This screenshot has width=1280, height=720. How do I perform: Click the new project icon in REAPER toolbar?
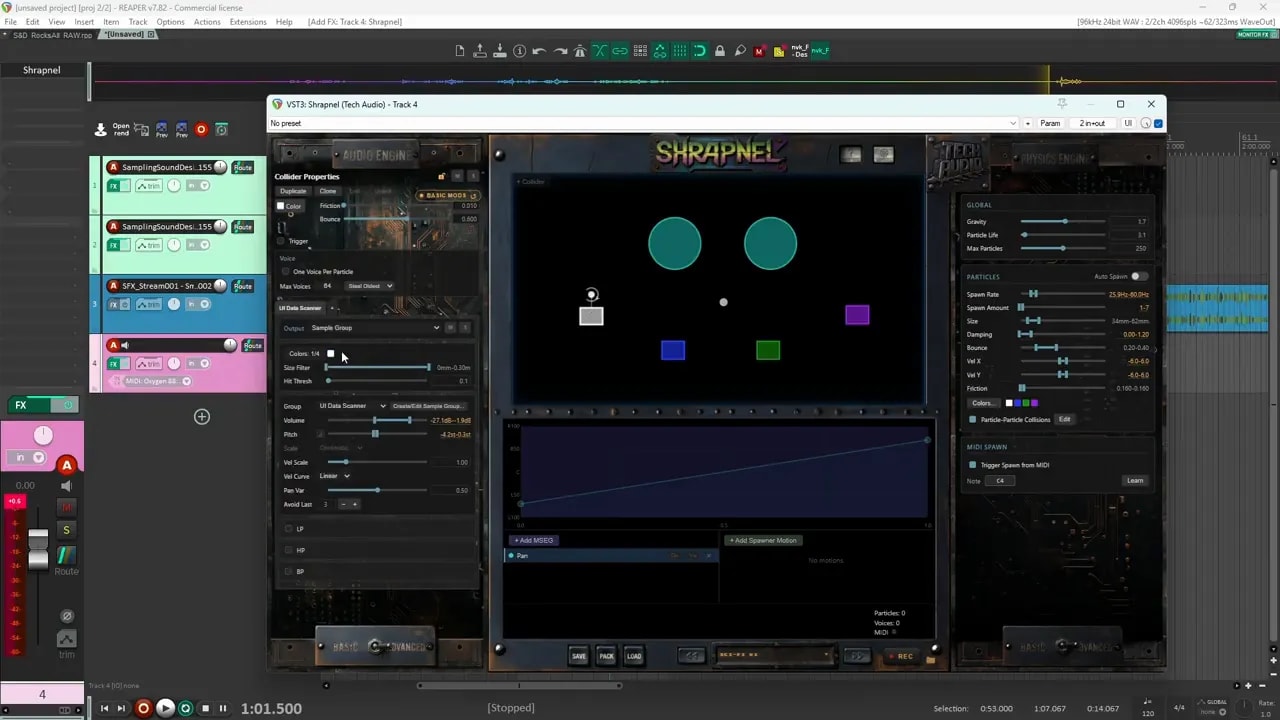[x=460, y=51]
